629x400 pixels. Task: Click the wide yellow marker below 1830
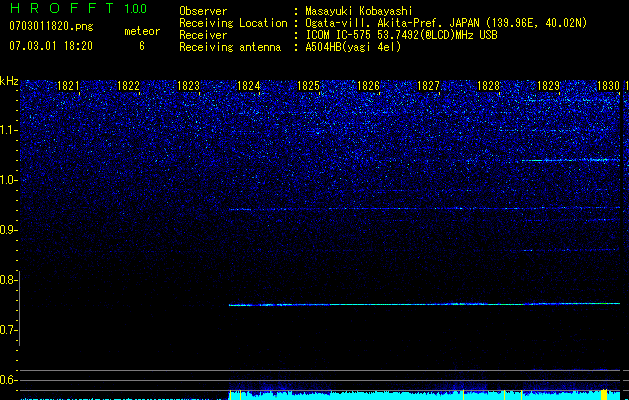click(604, 394)
